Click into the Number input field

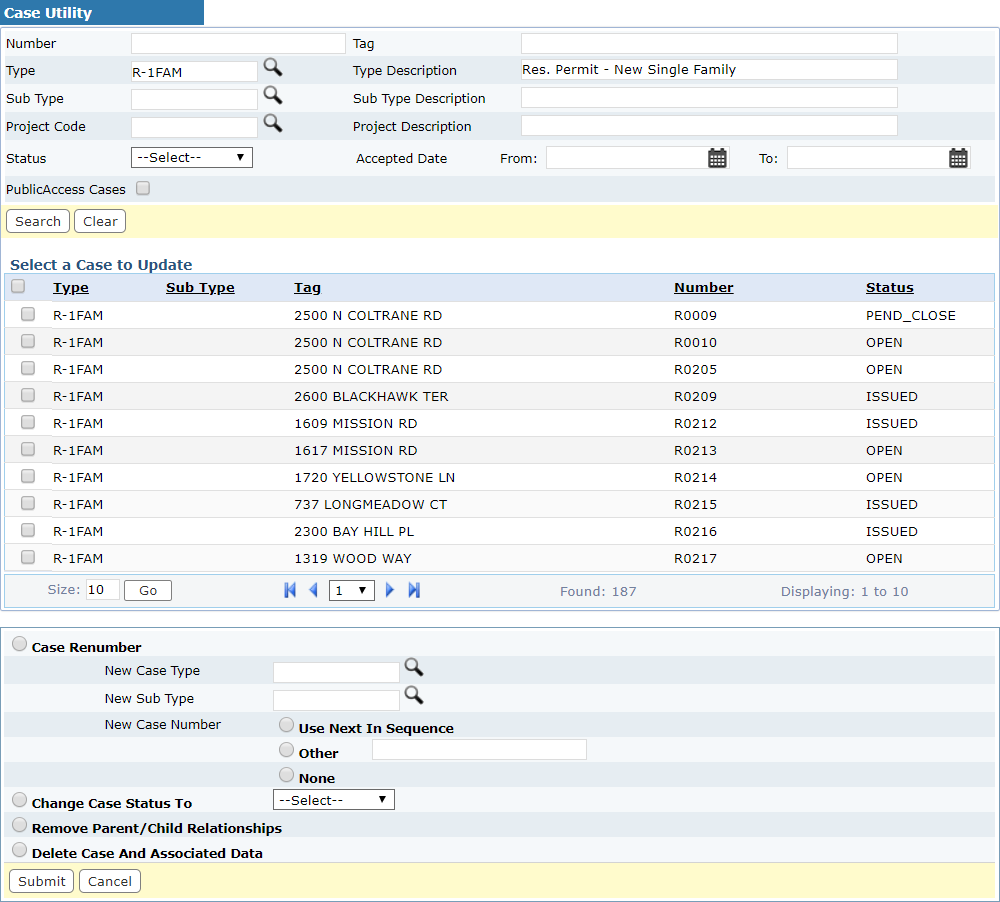coord(237,44)
